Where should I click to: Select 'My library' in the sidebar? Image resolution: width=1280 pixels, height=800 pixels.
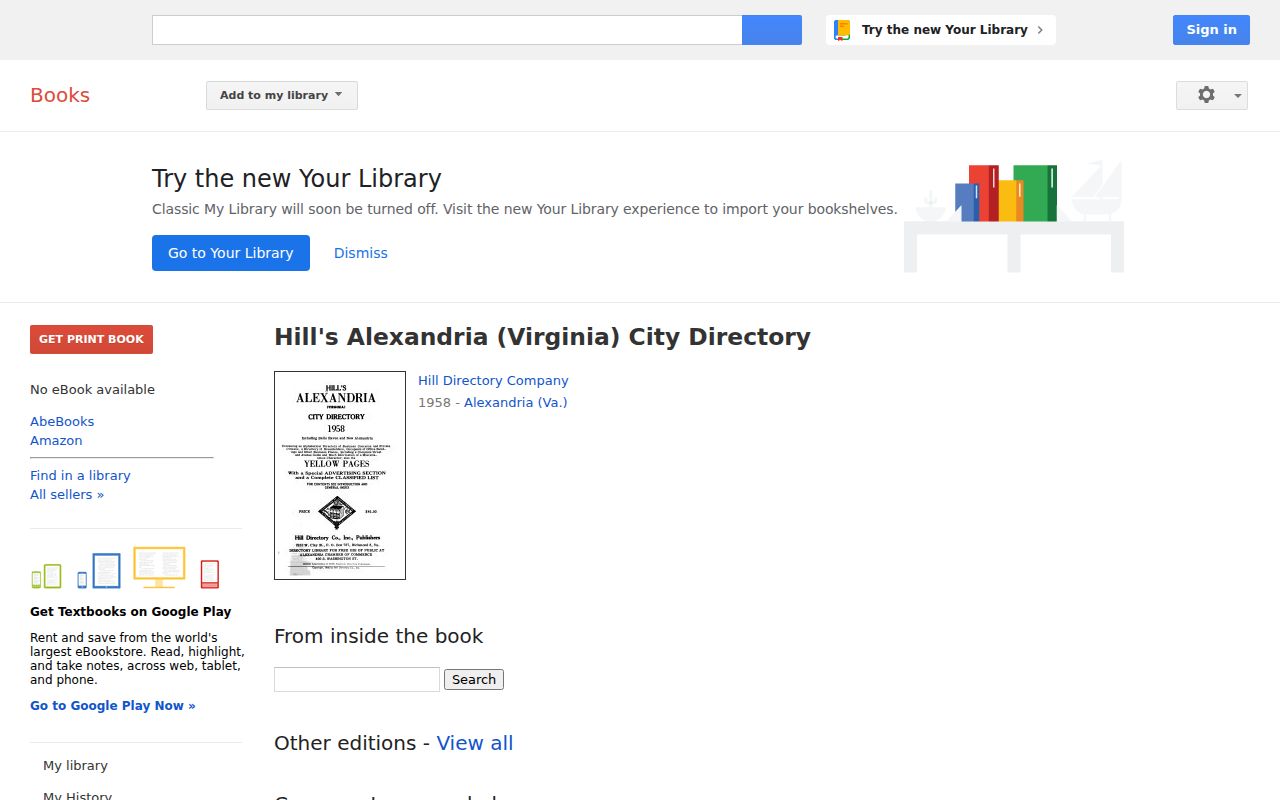coord(75,765)
